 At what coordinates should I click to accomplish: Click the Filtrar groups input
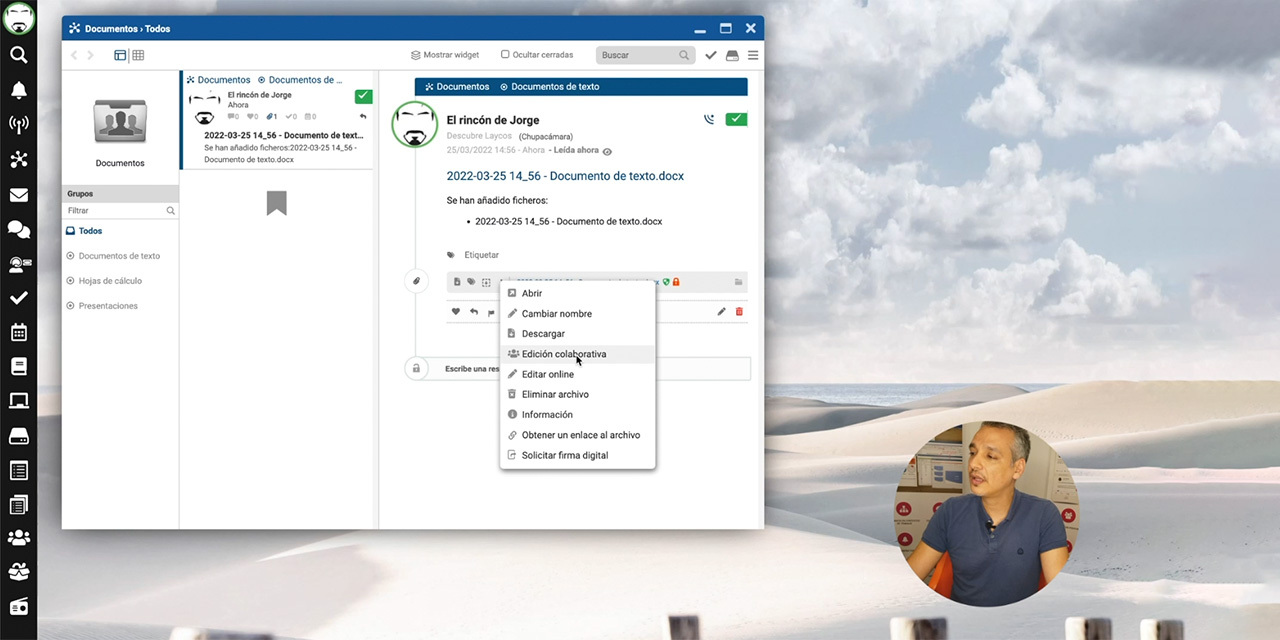pyautogui.click(x=121, y=211)
